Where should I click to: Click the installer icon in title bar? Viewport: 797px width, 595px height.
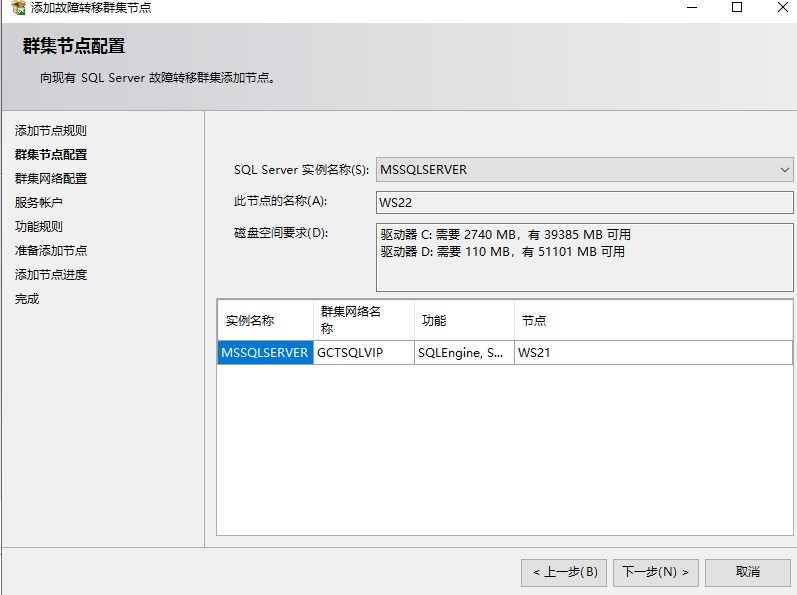[18, 8]
